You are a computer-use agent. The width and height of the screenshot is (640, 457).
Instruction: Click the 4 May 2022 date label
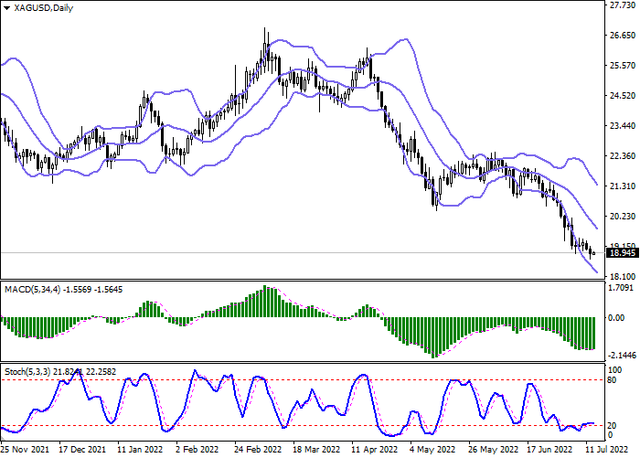(432, 450)
